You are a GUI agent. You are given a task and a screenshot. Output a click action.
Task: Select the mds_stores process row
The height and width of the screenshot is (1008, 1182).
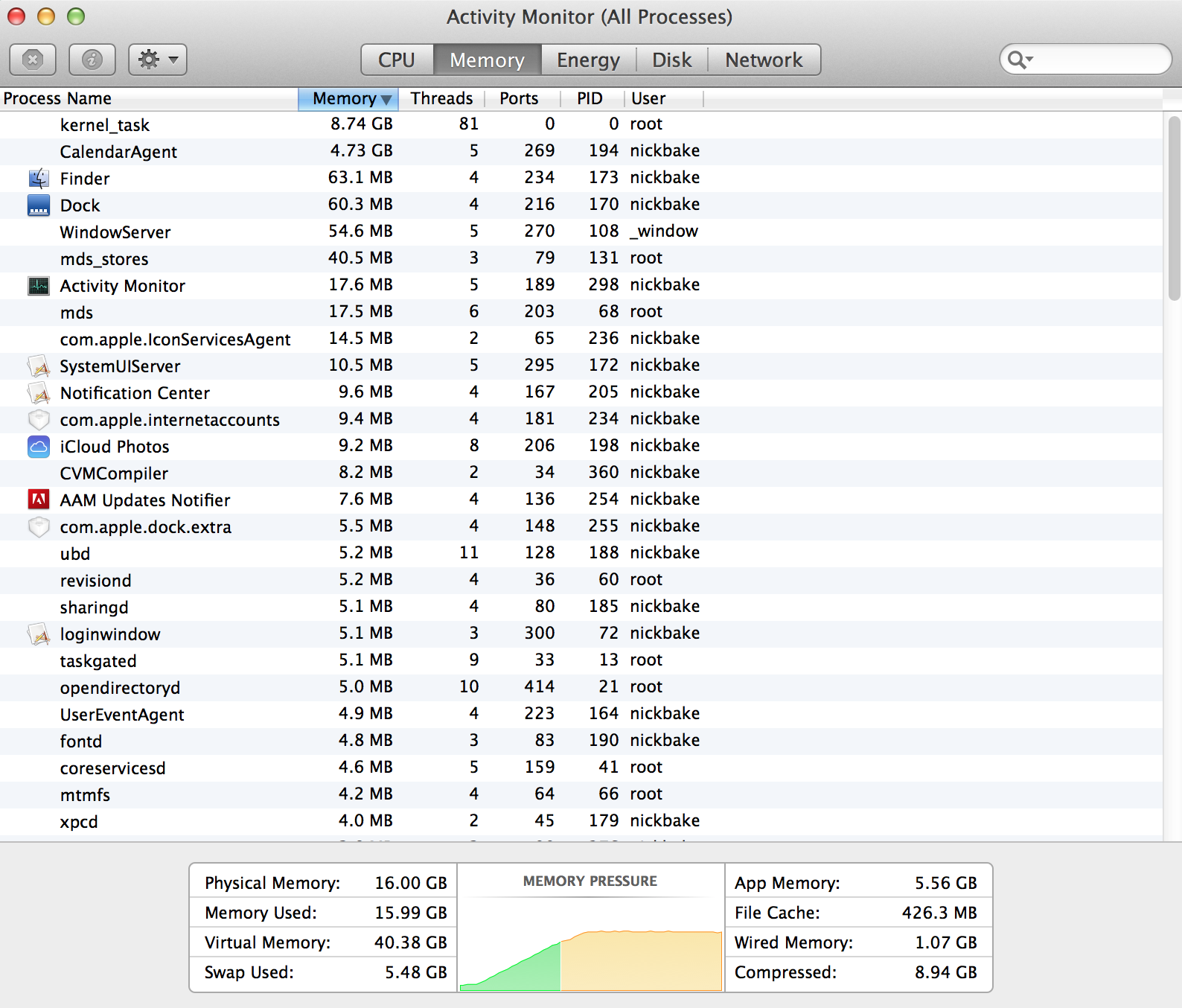point(581,258)
